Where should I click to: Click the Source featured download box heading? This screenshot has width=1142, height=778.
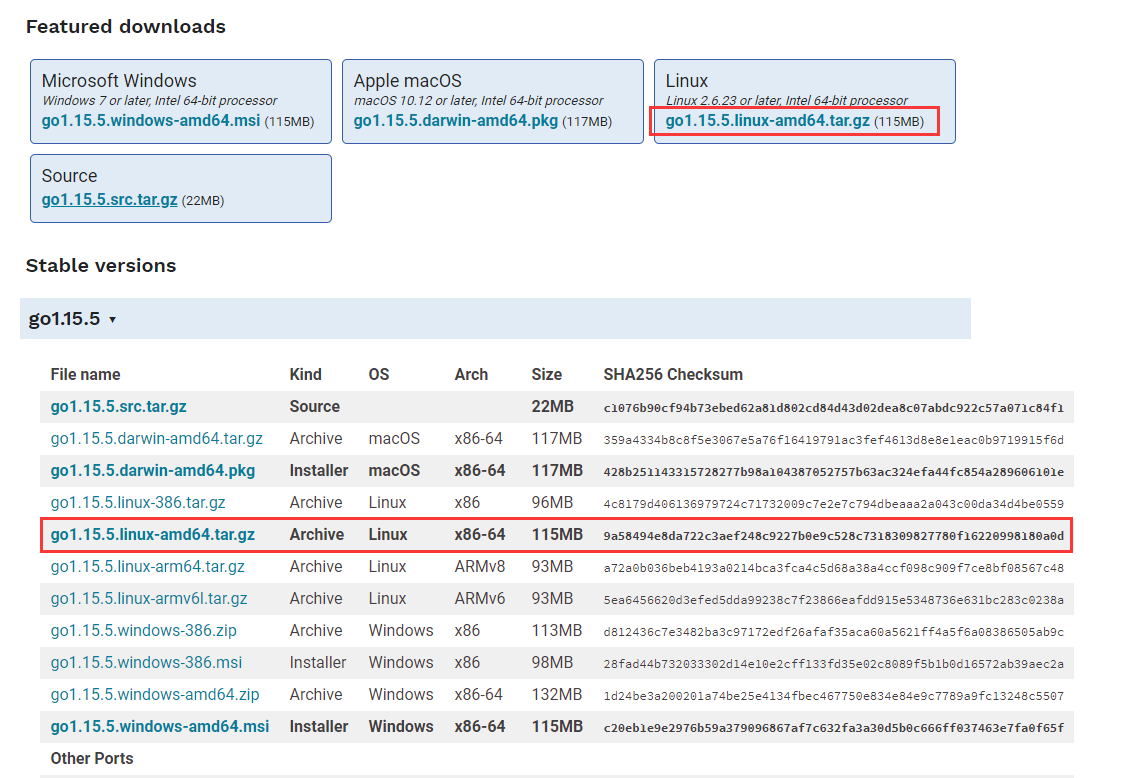[x=69, y=176]
